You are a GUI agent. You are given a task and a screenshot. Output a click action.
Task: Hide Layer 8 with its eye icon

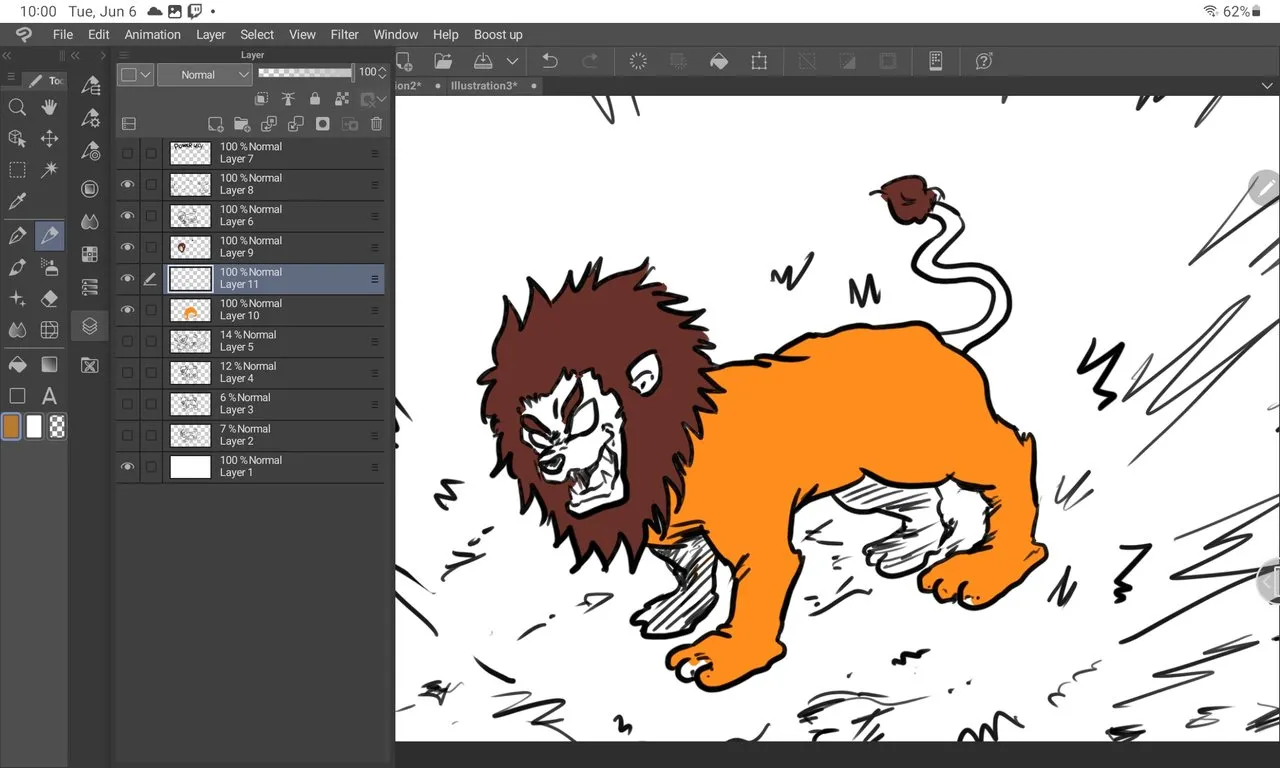[x=127, y=185]
